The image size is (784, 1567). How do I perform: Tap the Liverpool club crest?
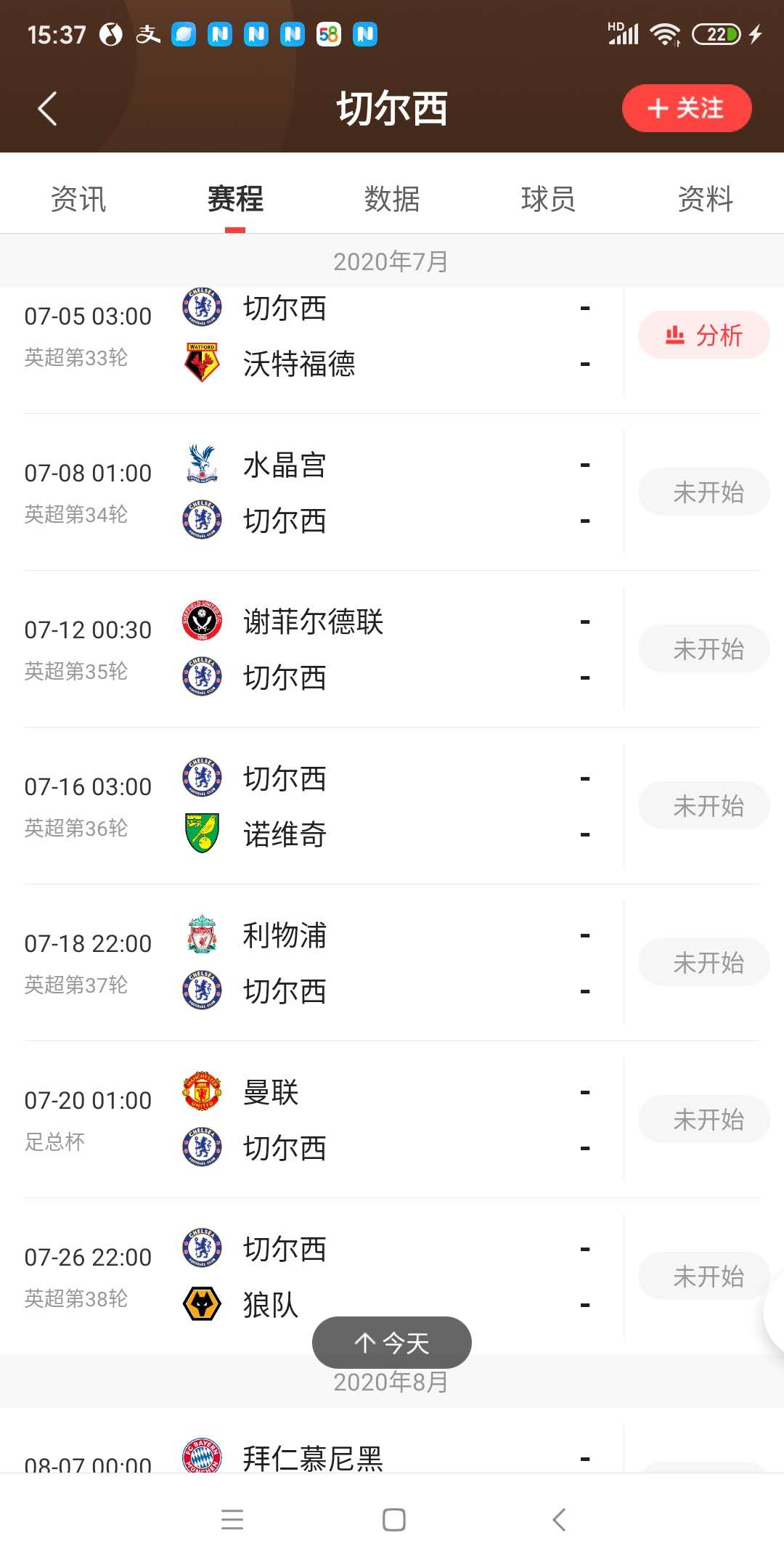pos(202,935)
